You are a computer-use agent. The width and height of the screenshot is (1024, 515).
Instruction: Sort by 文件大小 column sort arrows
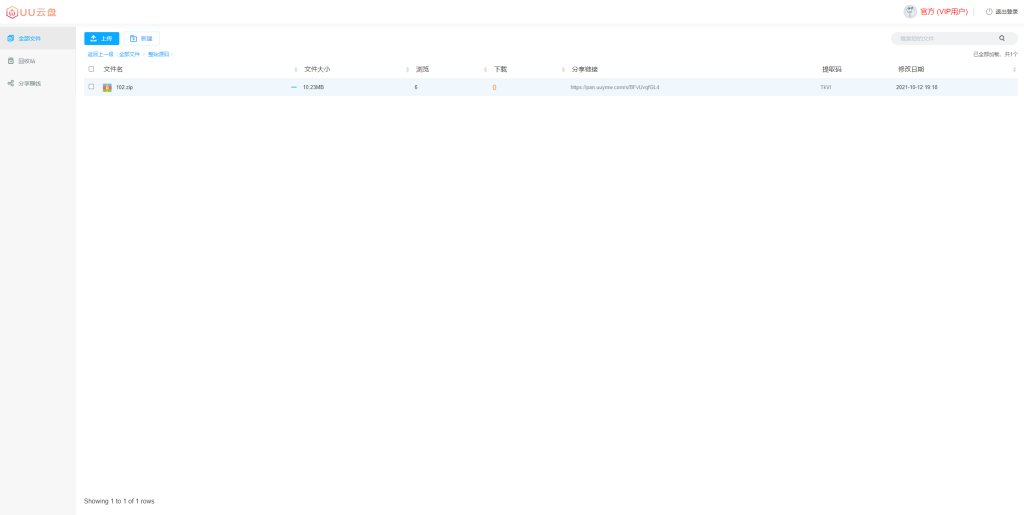[x=408, y=70]
